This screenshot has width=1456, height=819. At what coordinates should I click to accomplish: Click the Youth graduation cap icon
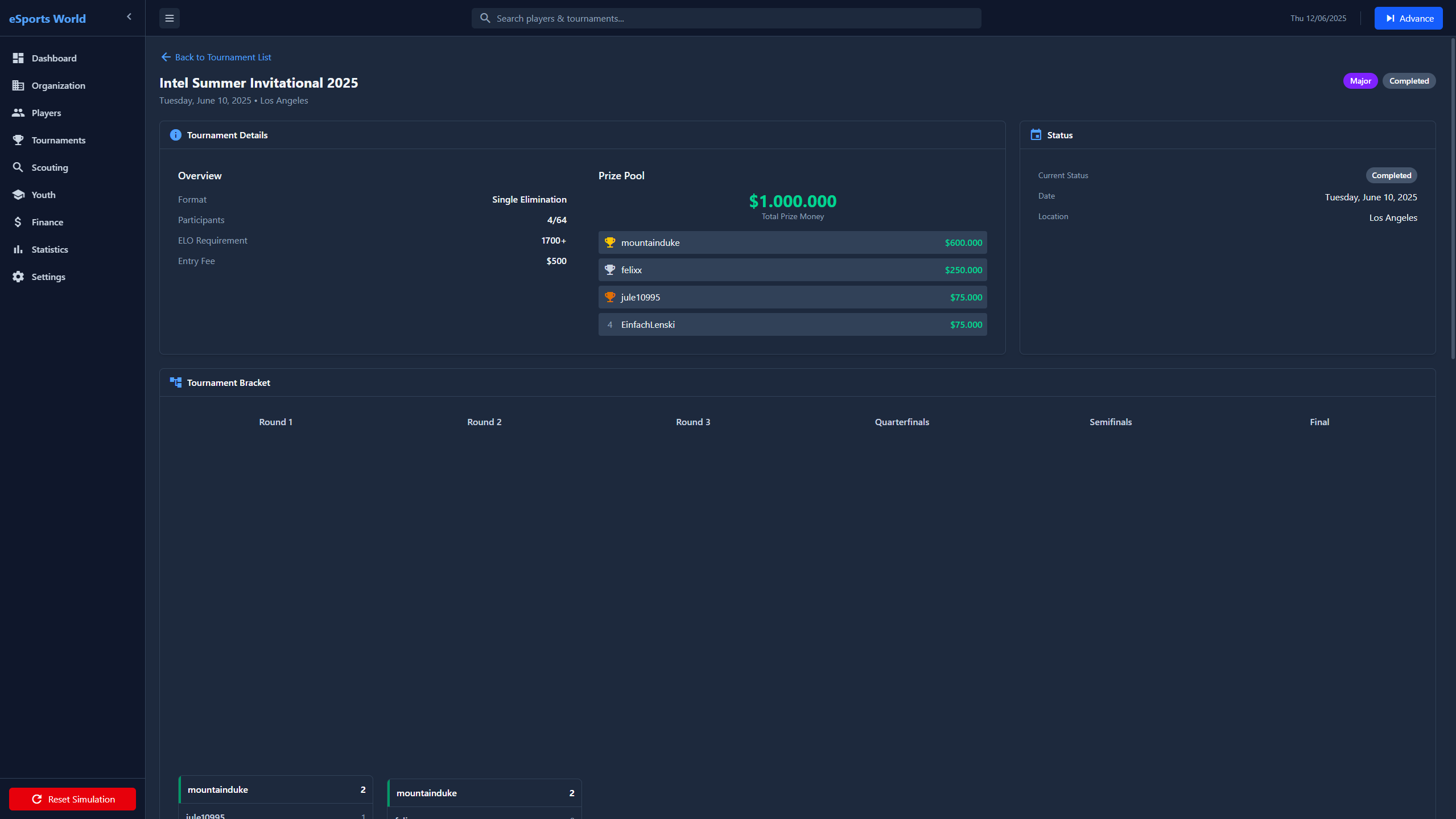(18, 195)
